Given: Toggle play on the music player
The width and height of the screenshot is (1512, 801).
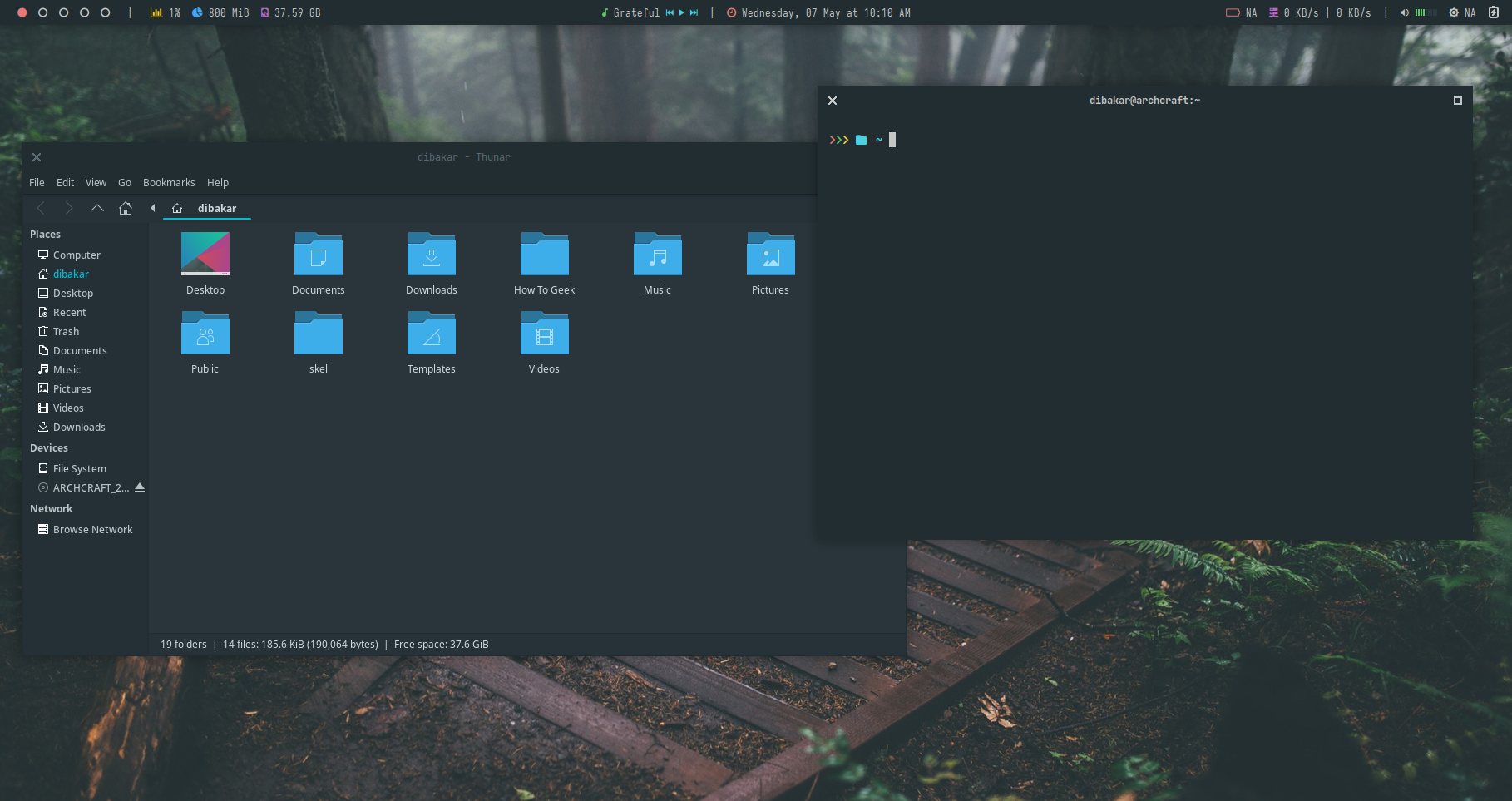Looking at the screenshot, I should [682, 12].
